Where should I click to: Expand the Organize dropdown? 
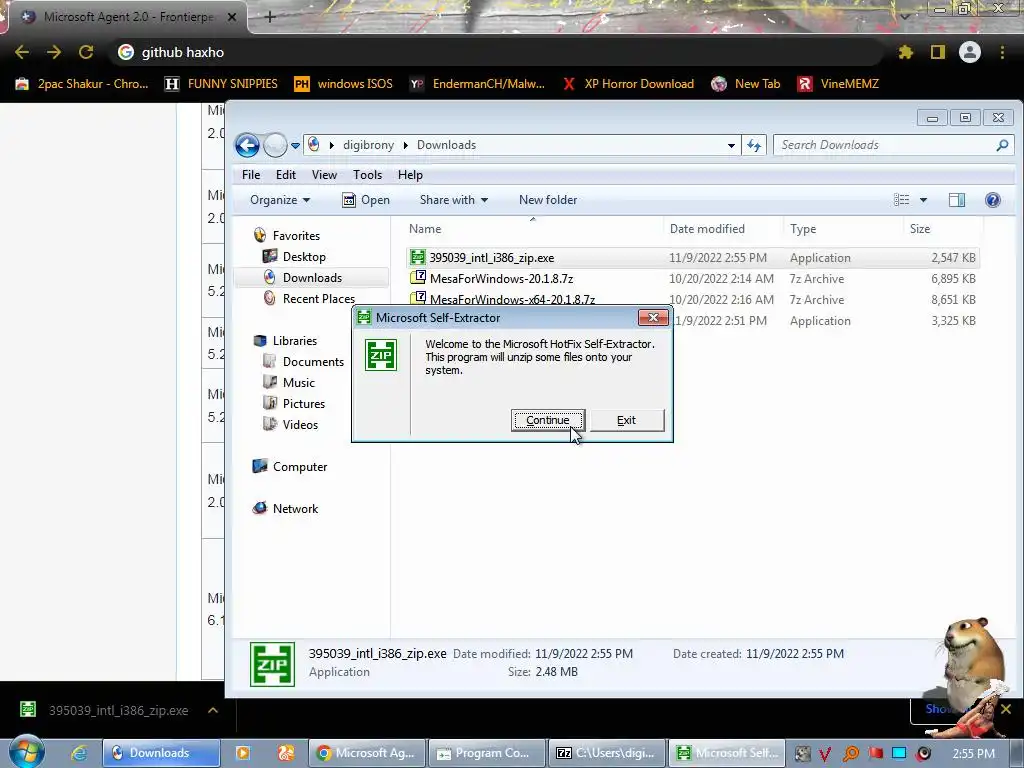coord(280,200)
